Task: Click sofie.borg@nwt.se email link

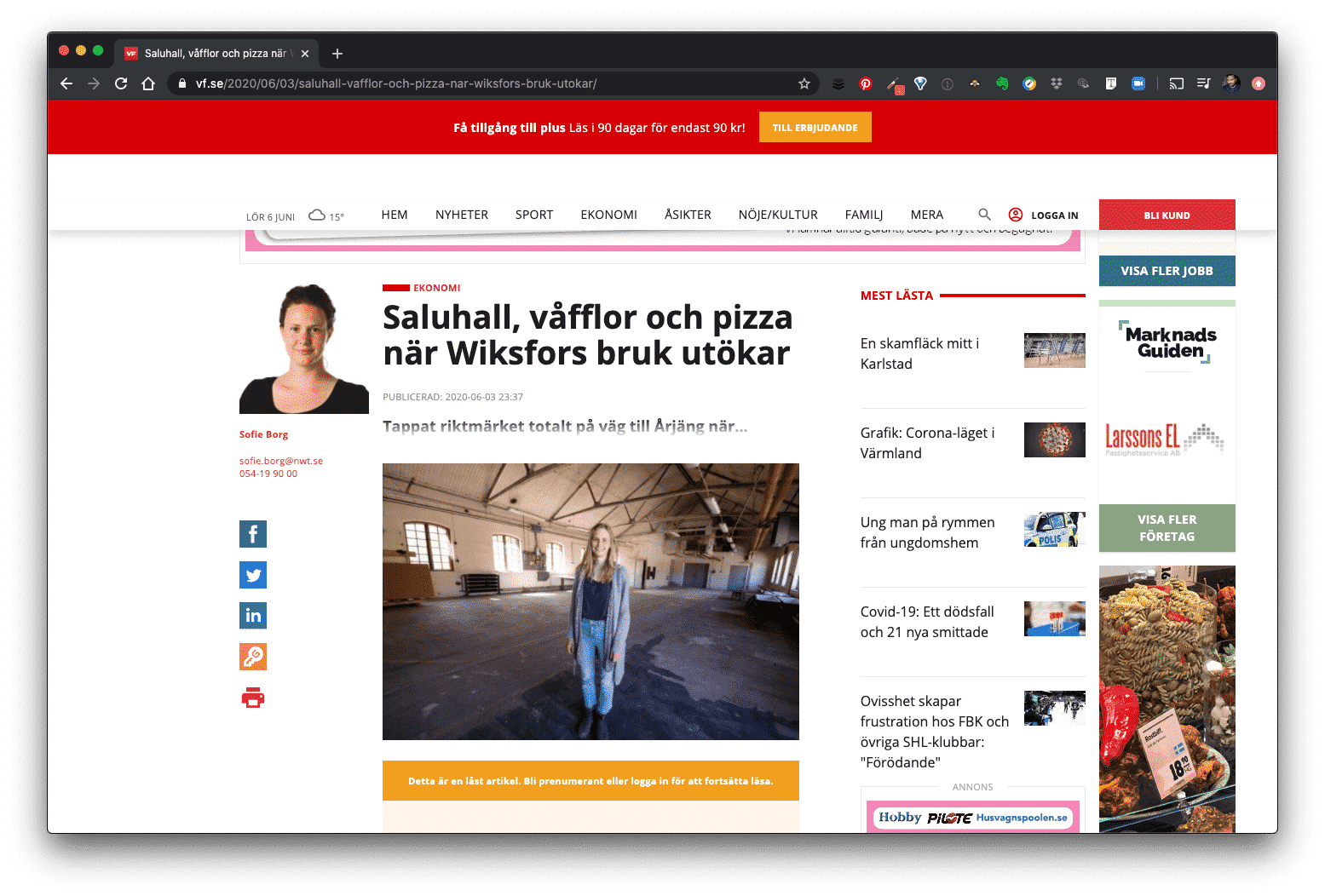Action: tap(281, 461)
